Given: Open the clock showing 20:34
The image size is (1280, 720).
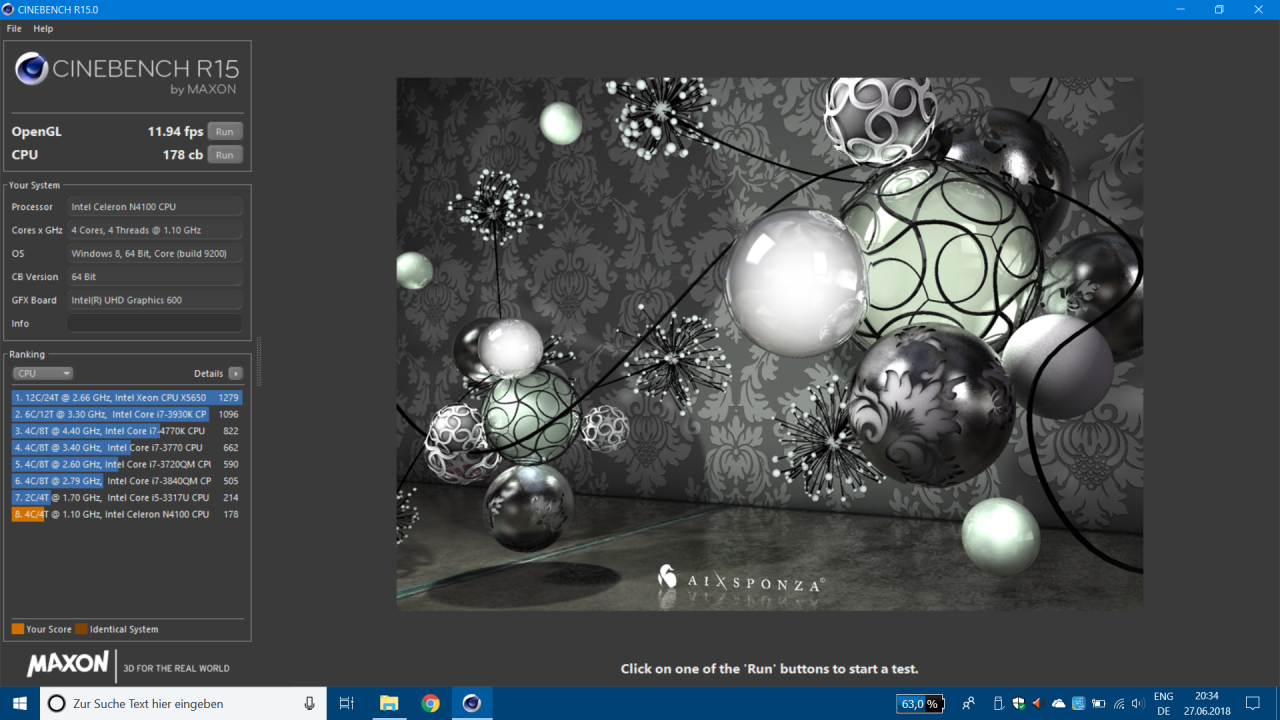Looking at the screenshot, I should point(1206,703).
